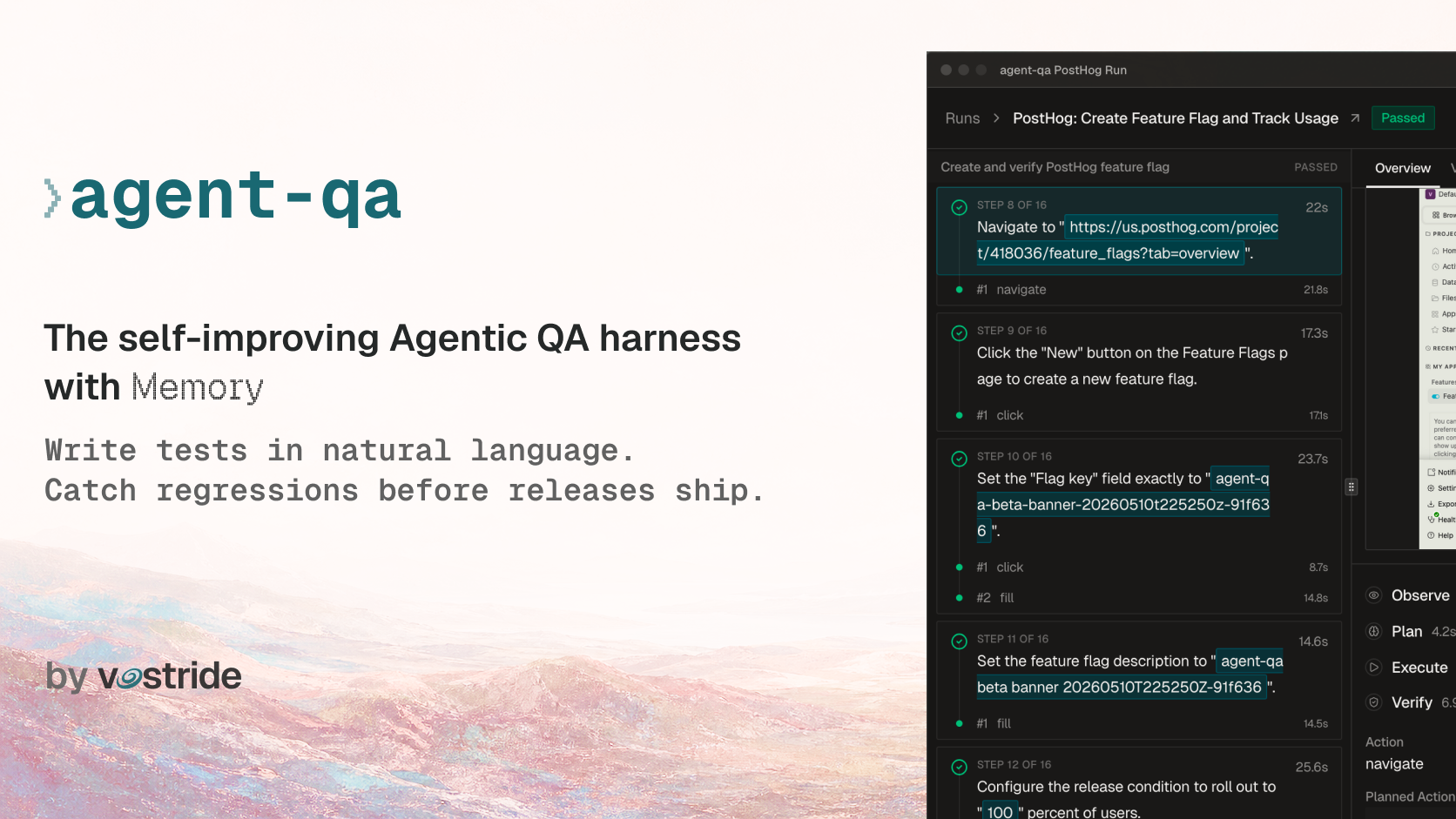
Task: Open the highlighted us.posthog.com feature_flags URL
Action: pyautogui.click(x=1128, y=240)
